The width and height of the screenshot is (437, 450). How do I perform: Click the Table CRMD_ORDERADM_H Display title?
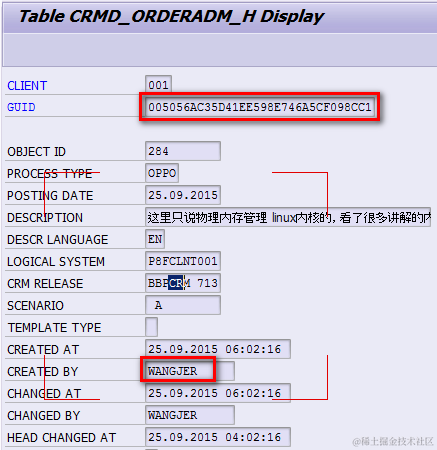click(x=171, y=17)
